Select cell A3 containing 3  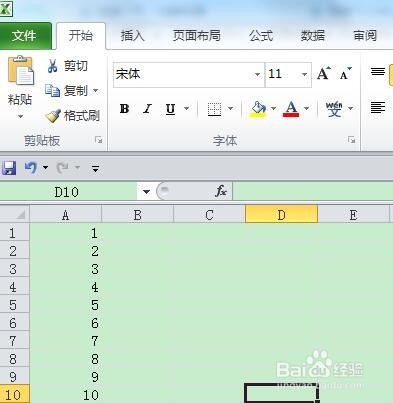[x=66, y=269]
